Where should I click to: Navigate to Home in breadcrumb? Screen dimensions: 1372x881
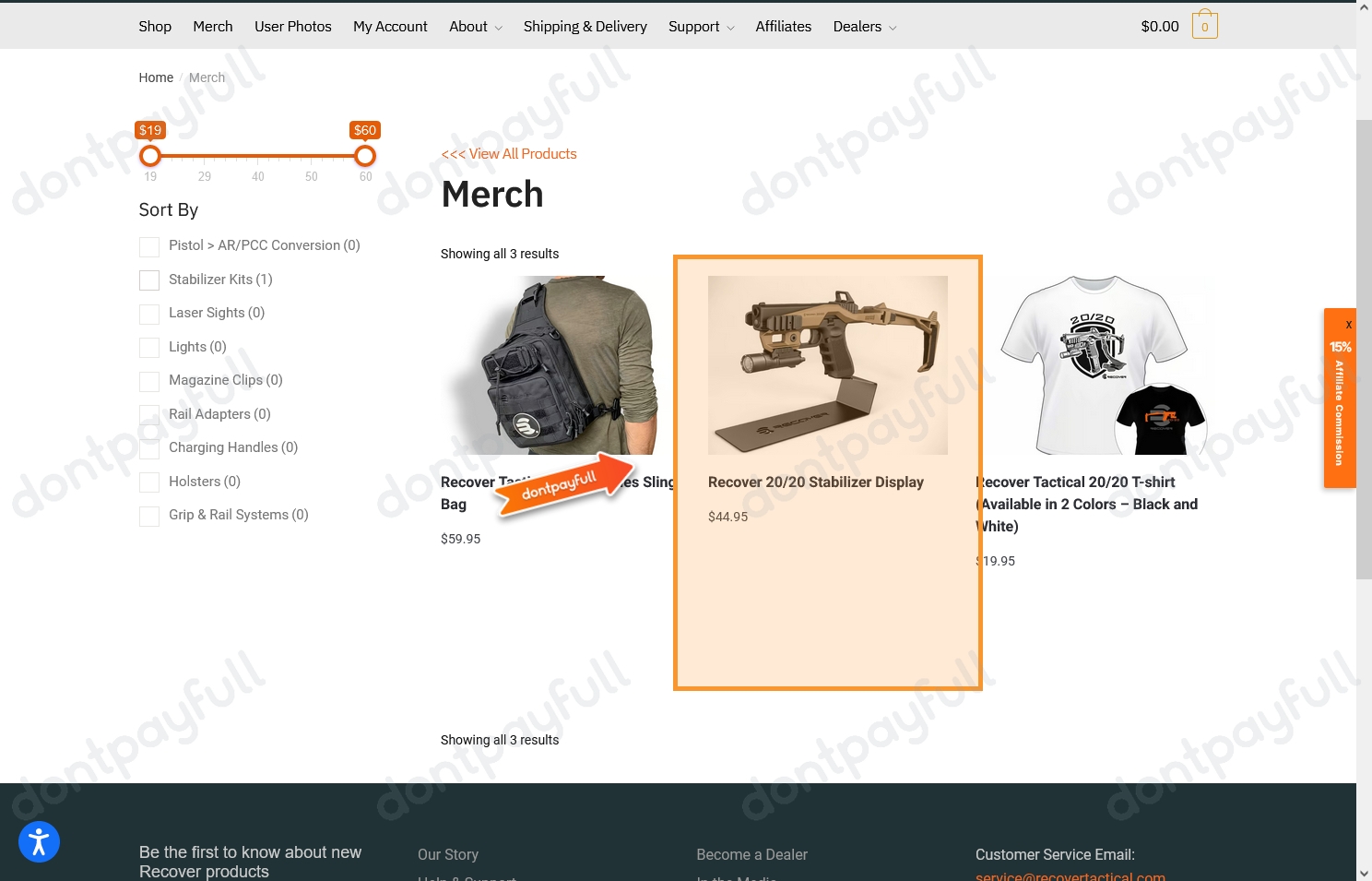[x=156, y=77]
